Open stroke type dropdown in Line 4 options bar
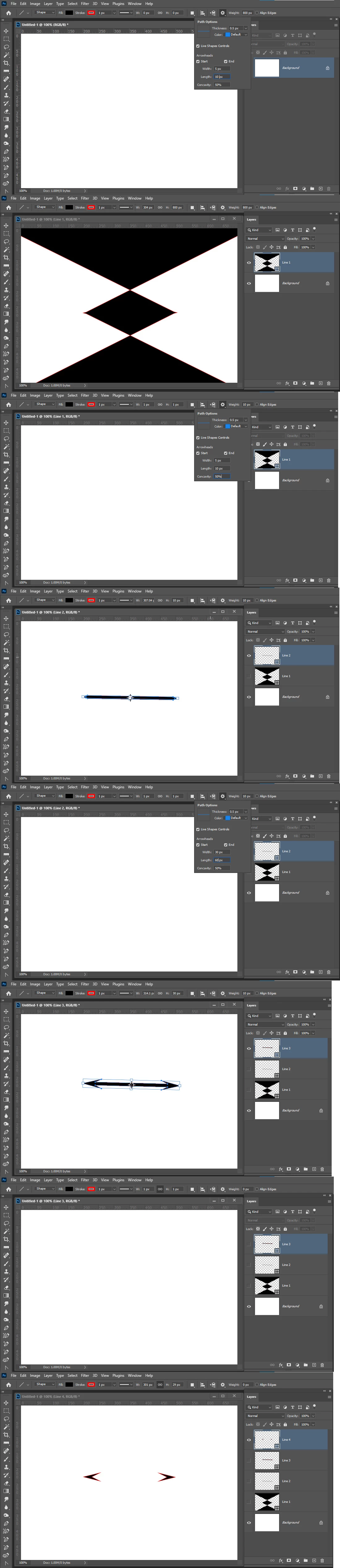Viewport: 340px width, 1568px height. (x=126, y=1384)
